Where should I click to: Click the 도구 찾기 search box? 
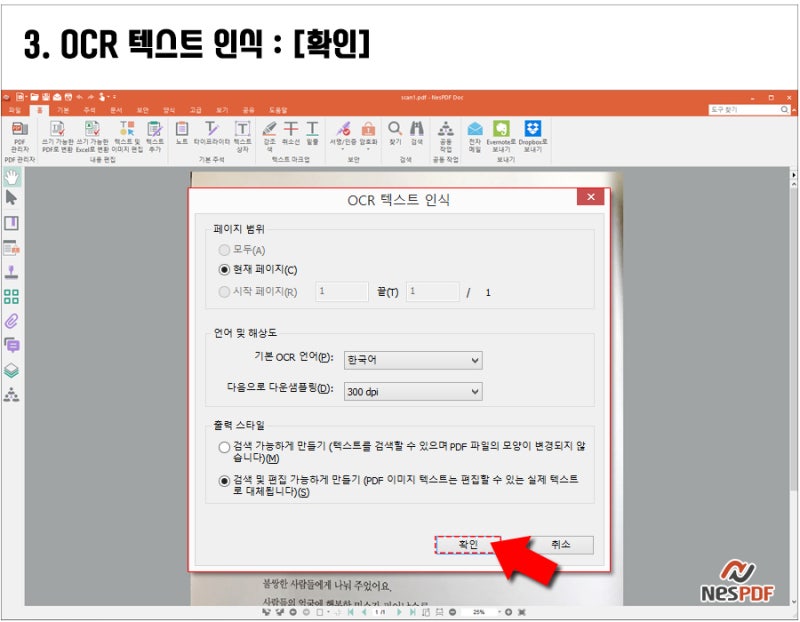[749, 110]
